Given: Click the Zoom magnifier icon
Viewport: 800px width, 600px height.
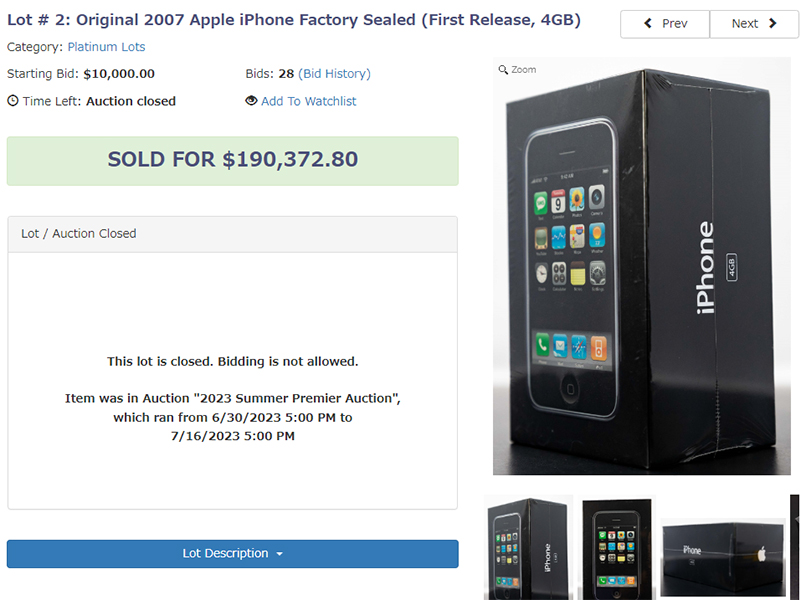Looking at the screenshot, I should pos(503,70).
